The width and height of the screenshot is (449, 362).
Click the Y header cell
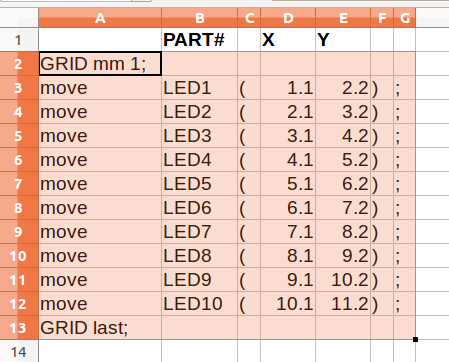point(343,40)
